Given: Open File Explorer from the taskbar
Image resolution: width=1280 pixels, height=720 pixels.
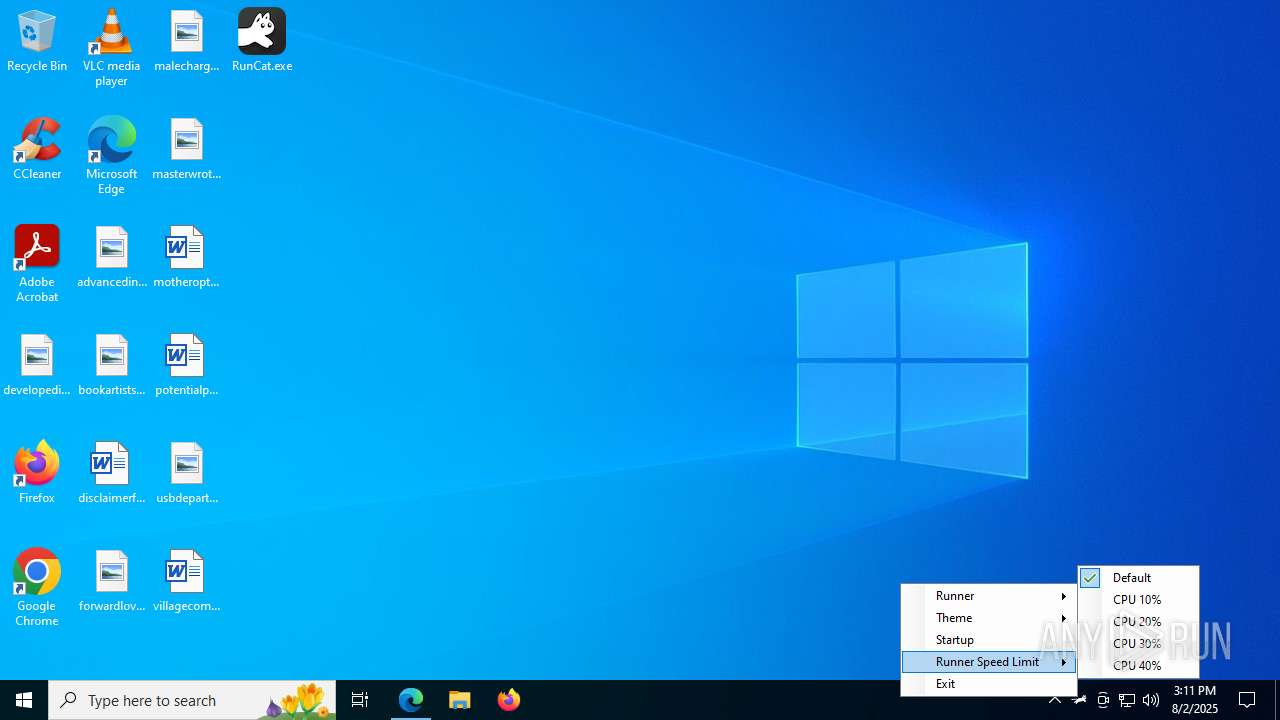Looking at the screenshot, I should [x=460, y=700].
